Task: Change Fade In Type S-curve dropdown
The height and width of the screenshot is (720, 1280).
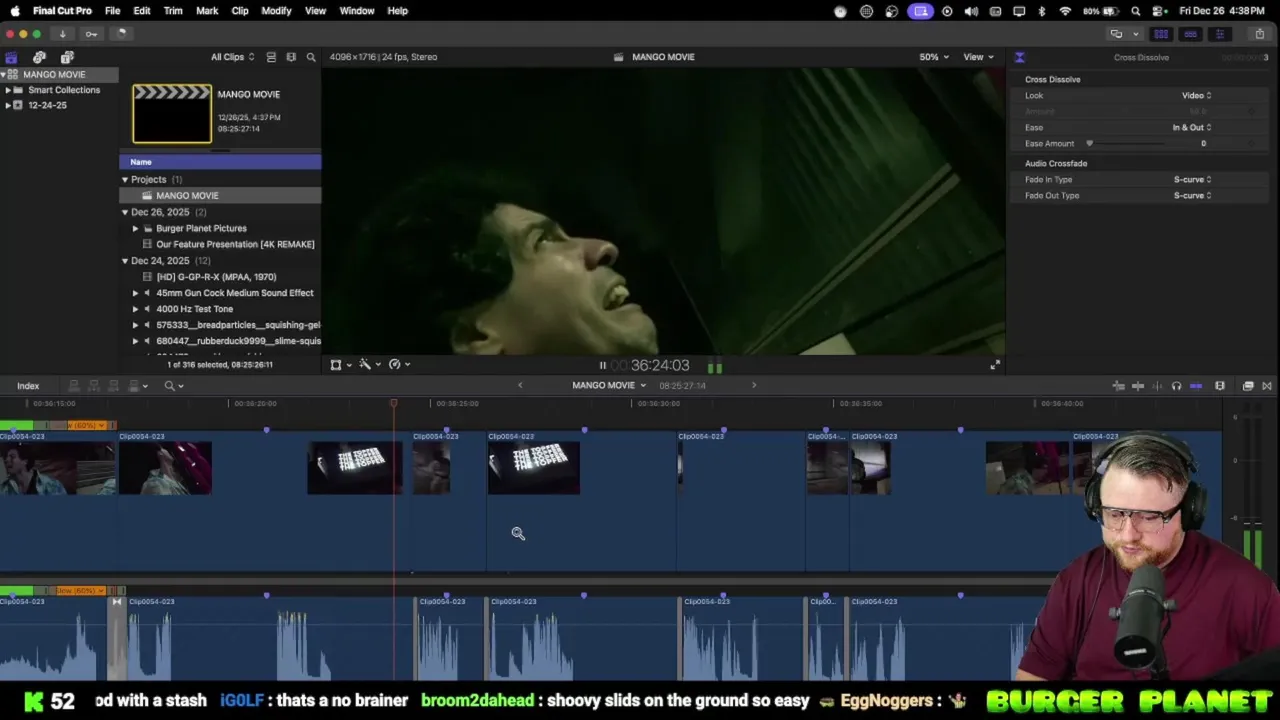Action: point(1192,179)
